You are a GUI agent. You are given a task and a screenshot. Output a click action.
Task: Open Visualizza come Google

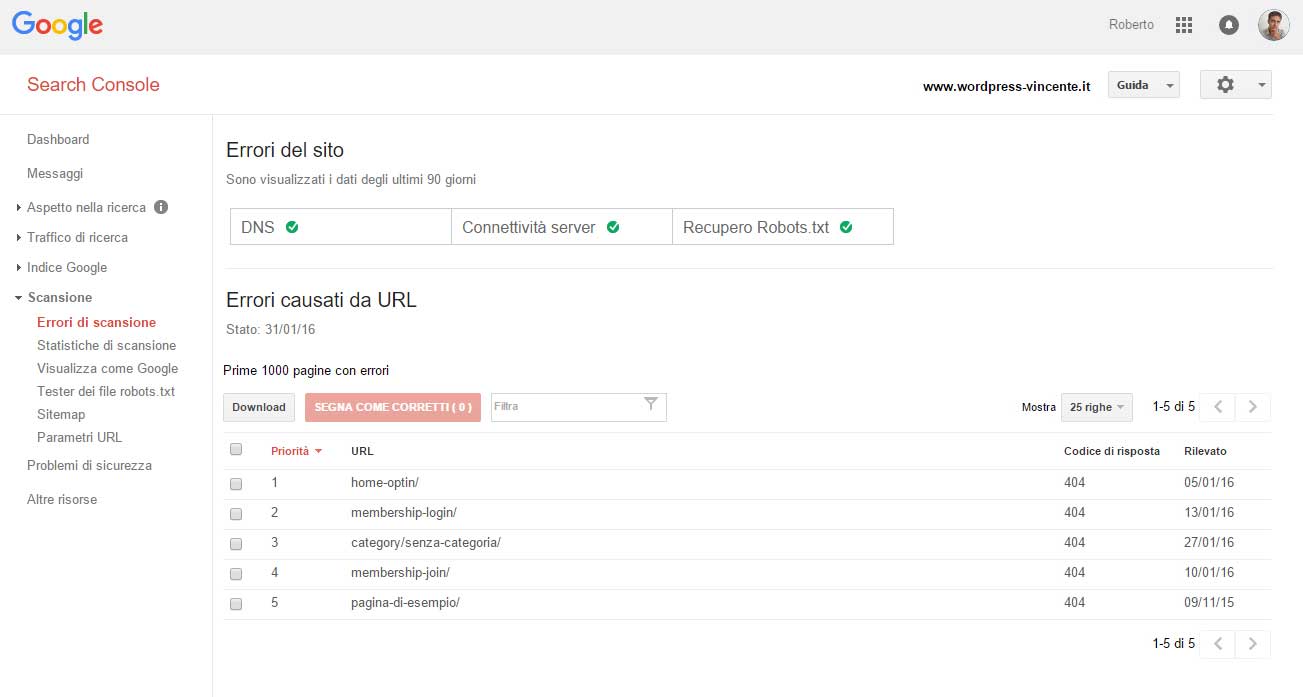pos(107,369)
